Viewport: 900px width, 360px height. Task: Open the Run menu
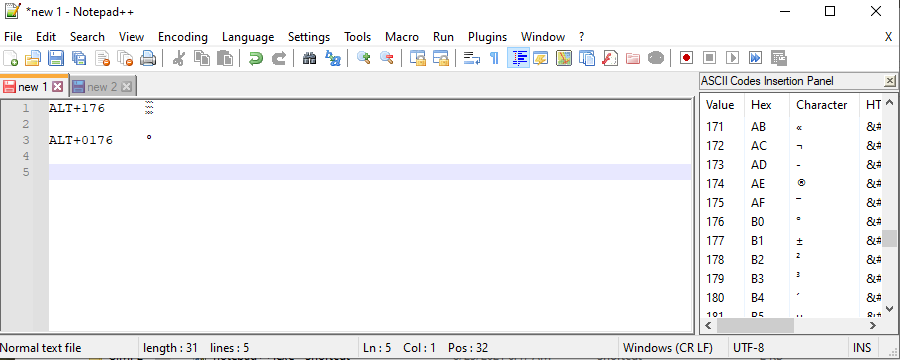[443, 37]
